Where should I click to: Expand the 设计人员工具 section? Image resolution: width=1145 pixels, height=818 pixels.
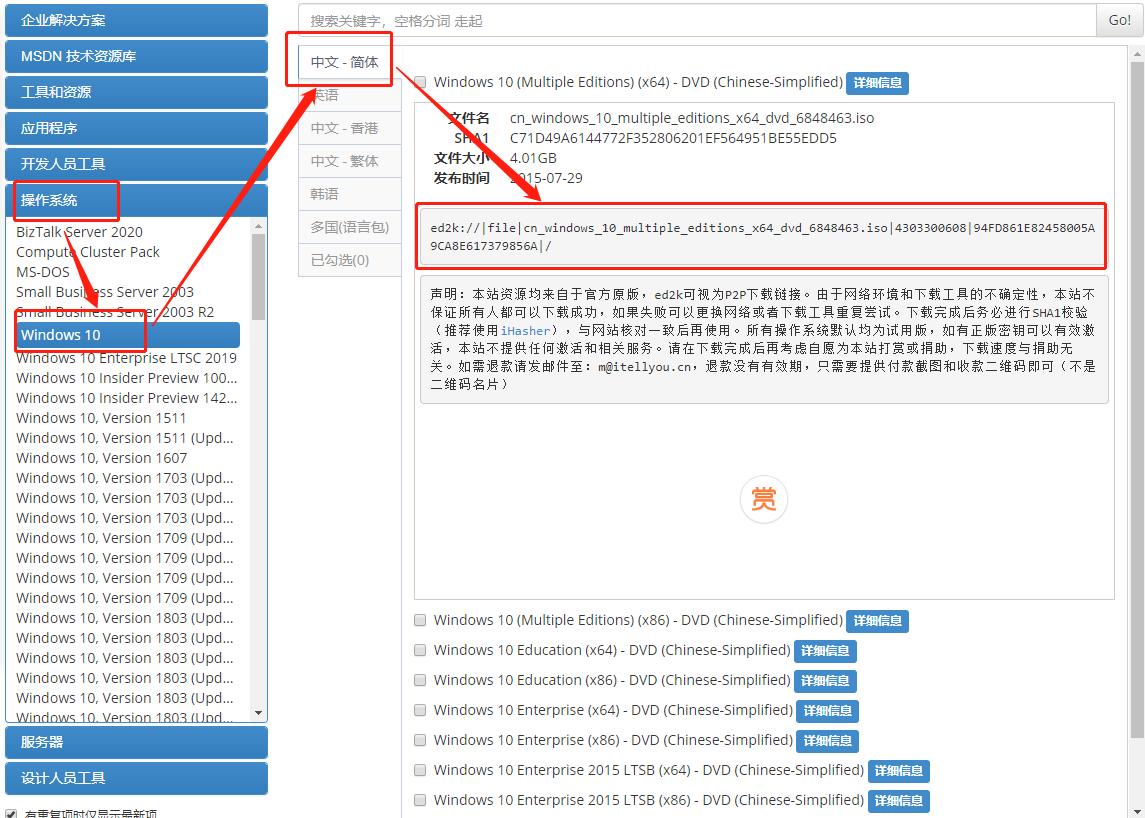[x=137, y=778]
